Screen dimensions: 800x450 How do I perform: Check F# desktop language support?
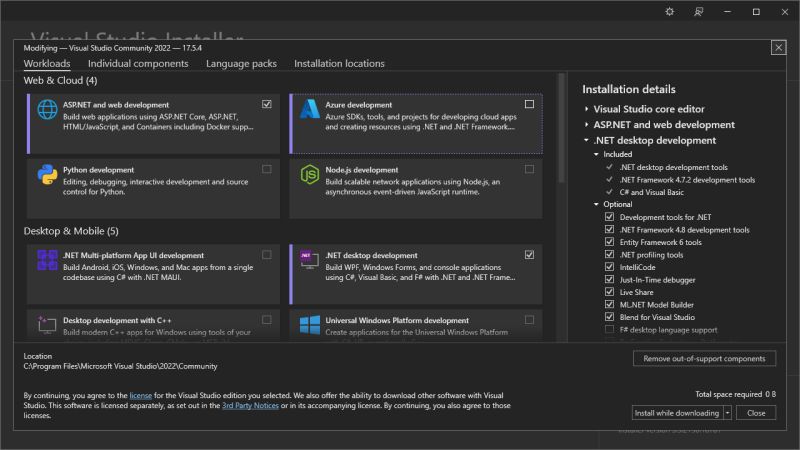(609, 329)
